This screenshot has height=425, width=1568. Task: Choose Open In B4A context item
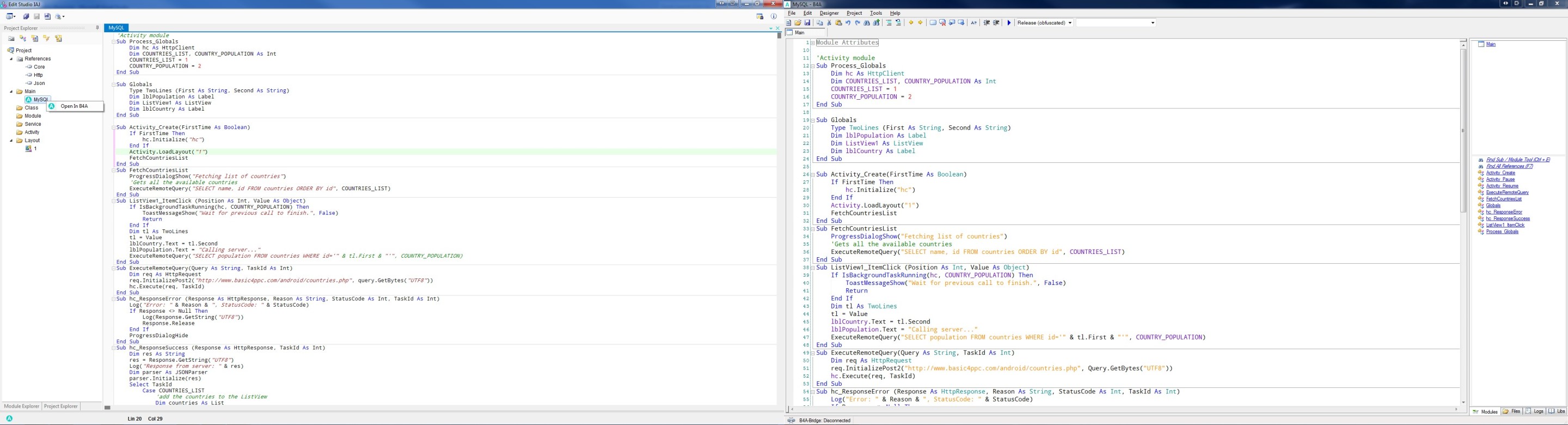[74, 107]
